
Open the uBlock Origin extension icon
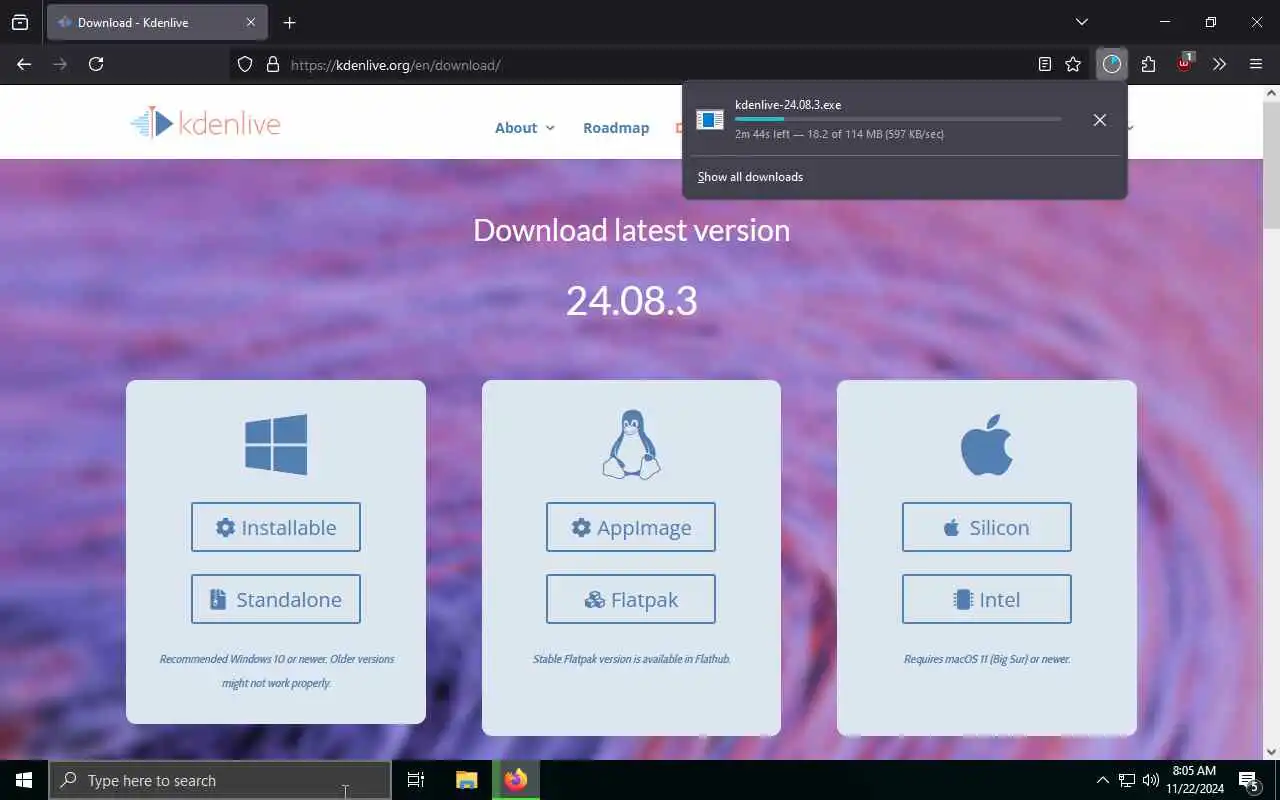(x=1184, y=63)
